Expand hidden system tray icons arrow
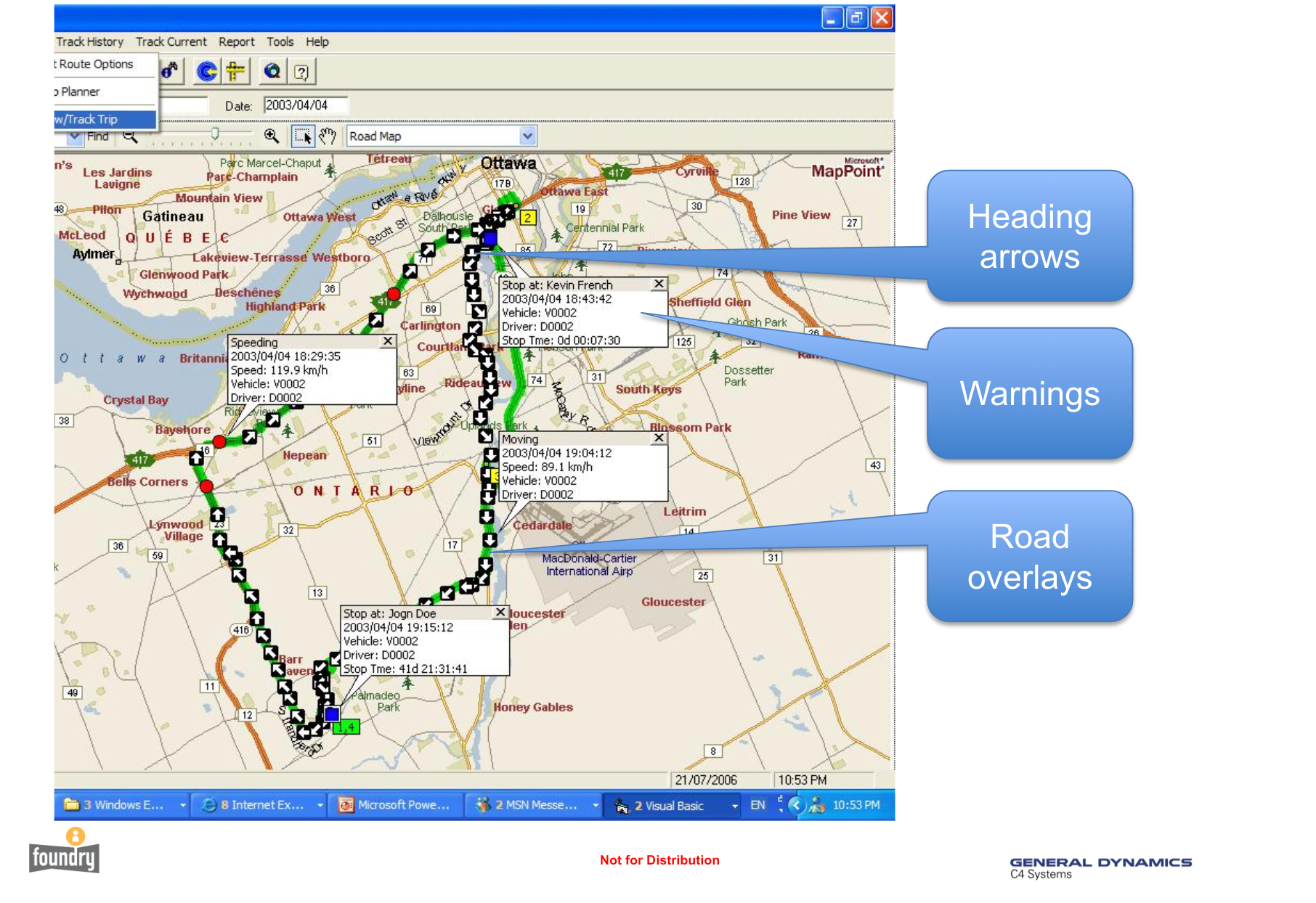 pyautogui.click(x=797, y=805)
